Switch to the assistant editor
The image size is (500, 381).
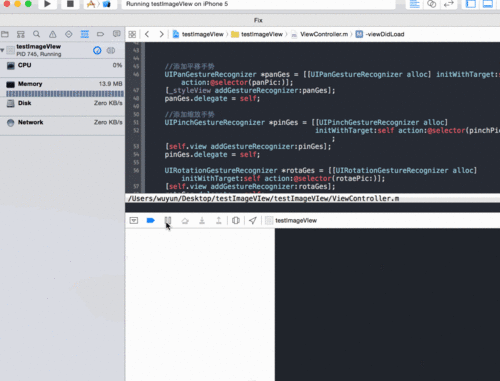[x=432, y=4]
